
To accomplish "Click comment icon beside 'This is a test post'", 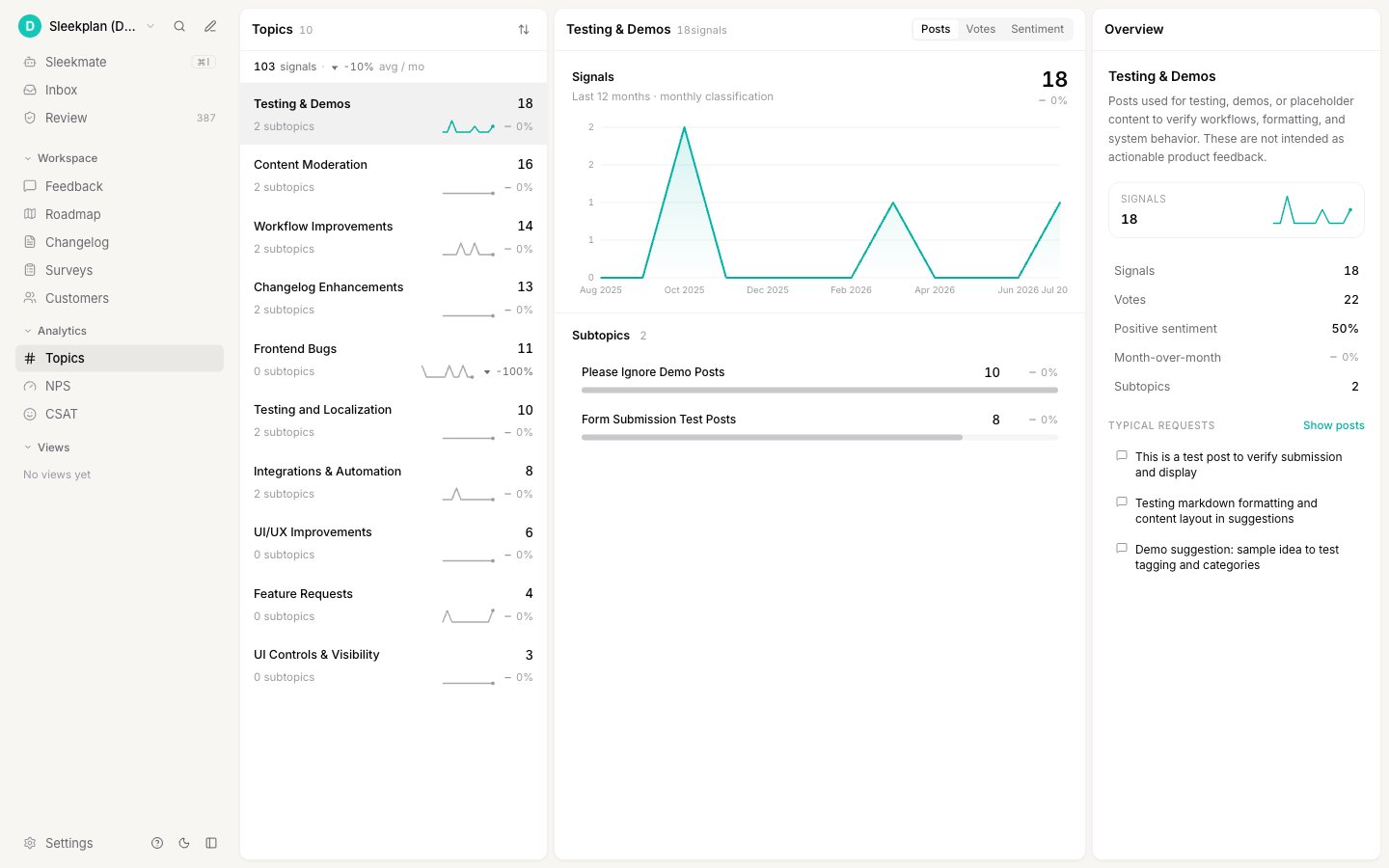I will [1121, 455].
